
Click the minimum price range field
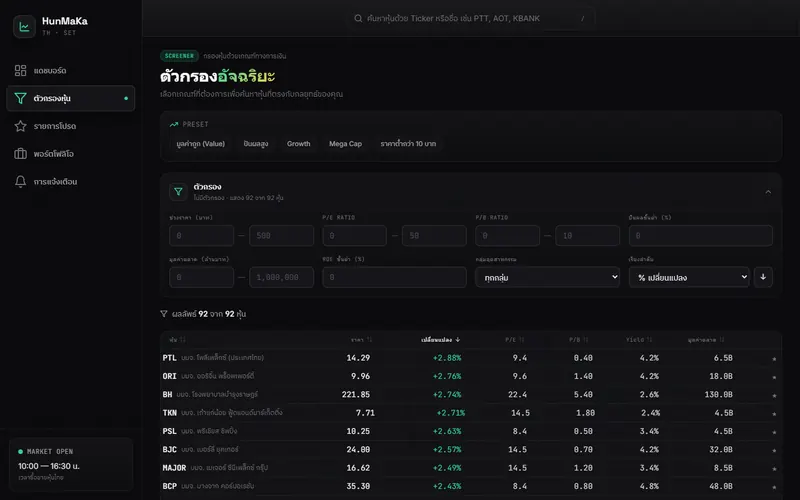point(202,236)
